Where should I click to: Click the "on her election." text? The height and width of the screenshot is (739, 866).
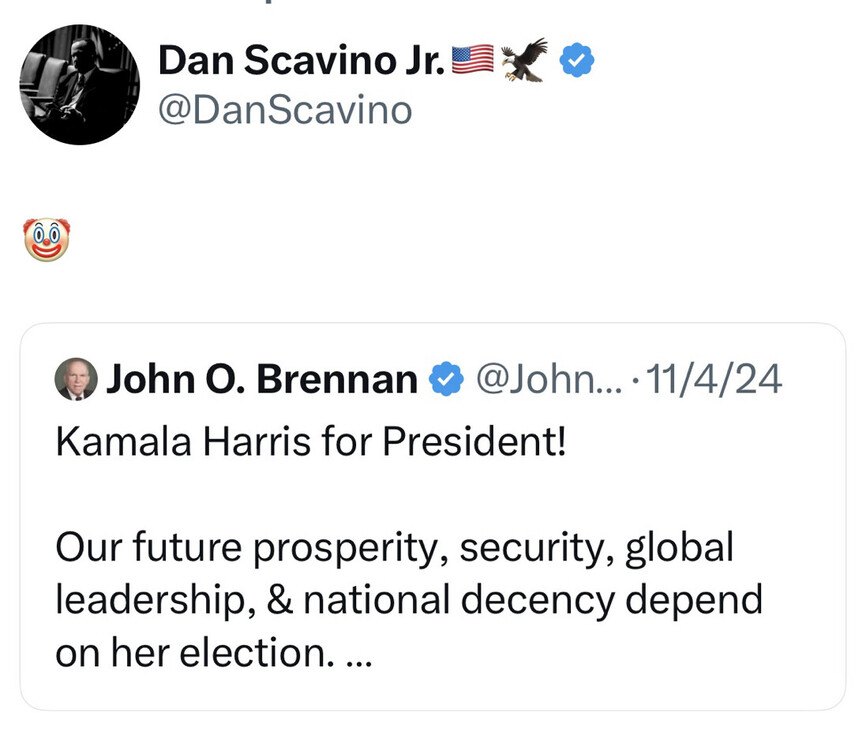[x=190, y=653]
